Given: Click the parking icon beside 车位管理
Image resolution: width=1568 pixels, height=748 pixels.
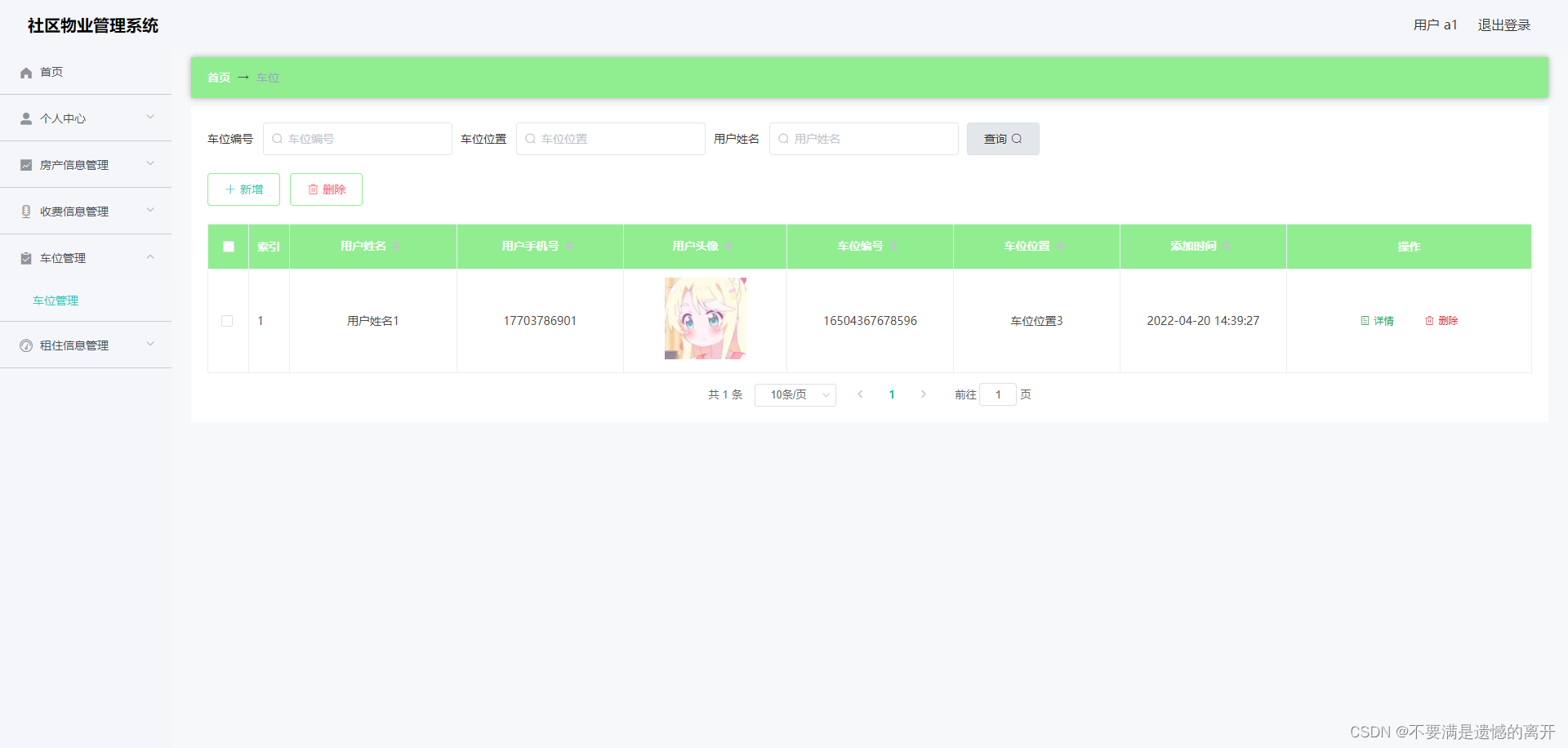Looking at the screenshot, I should click(25, 258).
